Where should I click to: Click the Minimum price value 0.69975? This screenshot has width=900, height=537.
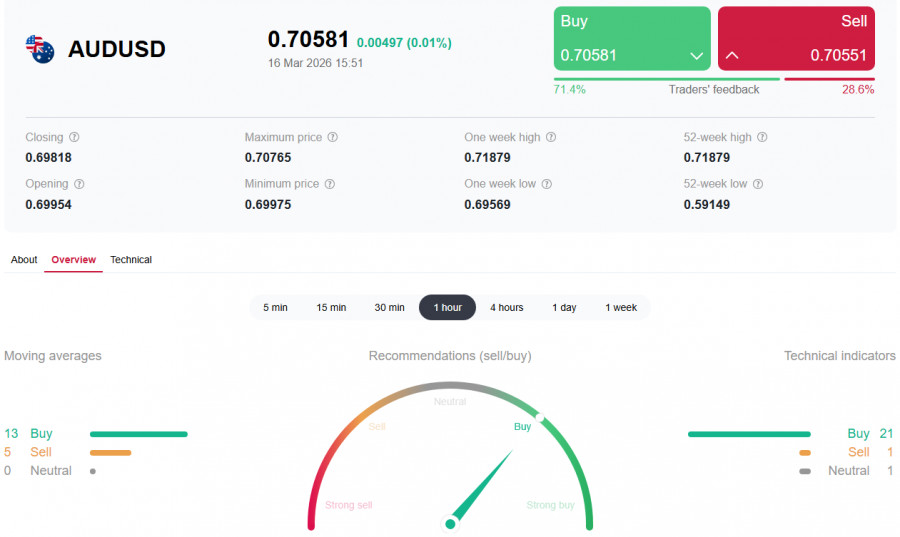point(268,205)
